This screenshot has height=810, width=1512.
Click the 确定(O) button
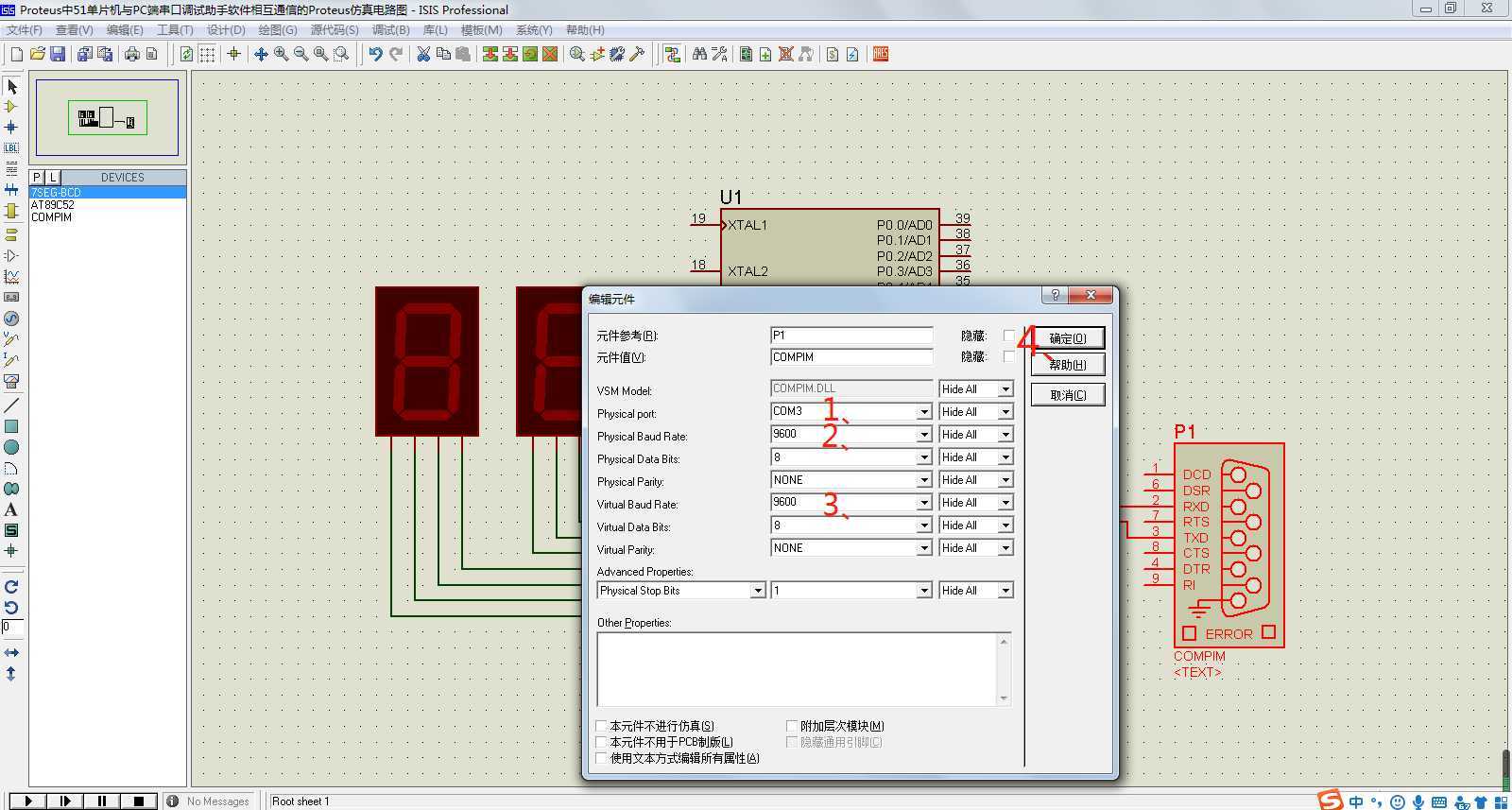(x=1067, y=338)
